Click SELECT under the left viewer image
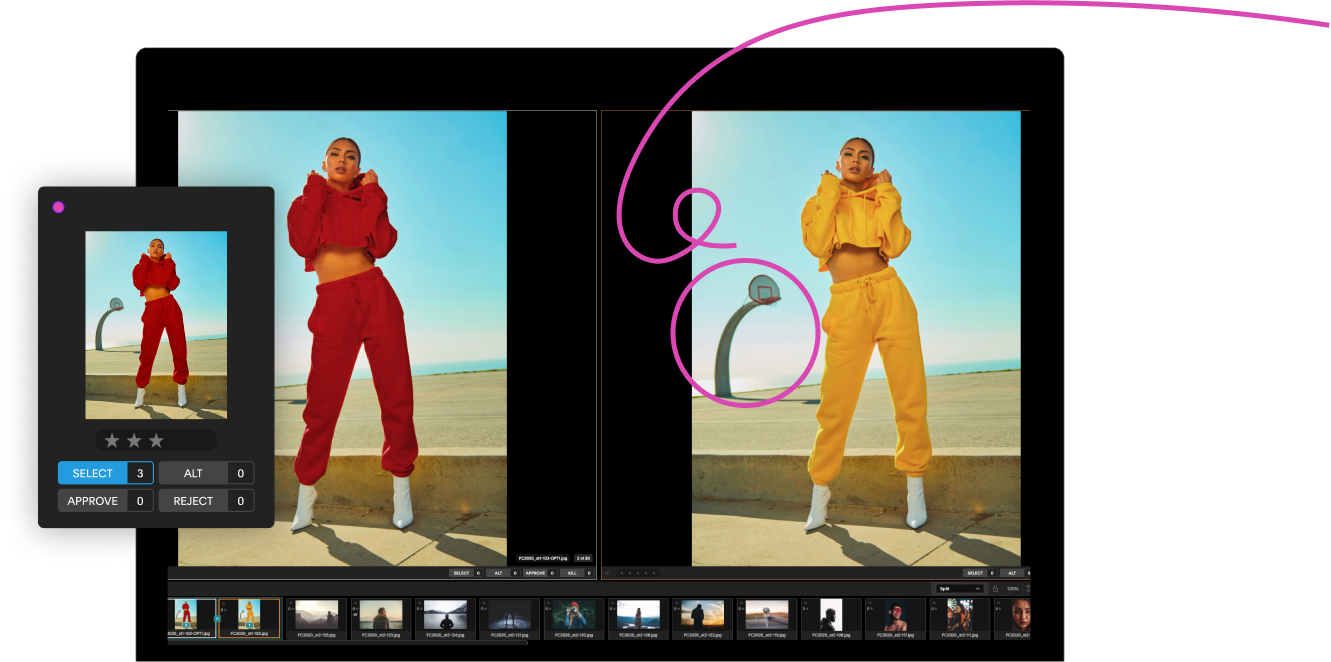The height and width of the screenshot is (662, 1331). pyautogui.click(x=461, y=573)
